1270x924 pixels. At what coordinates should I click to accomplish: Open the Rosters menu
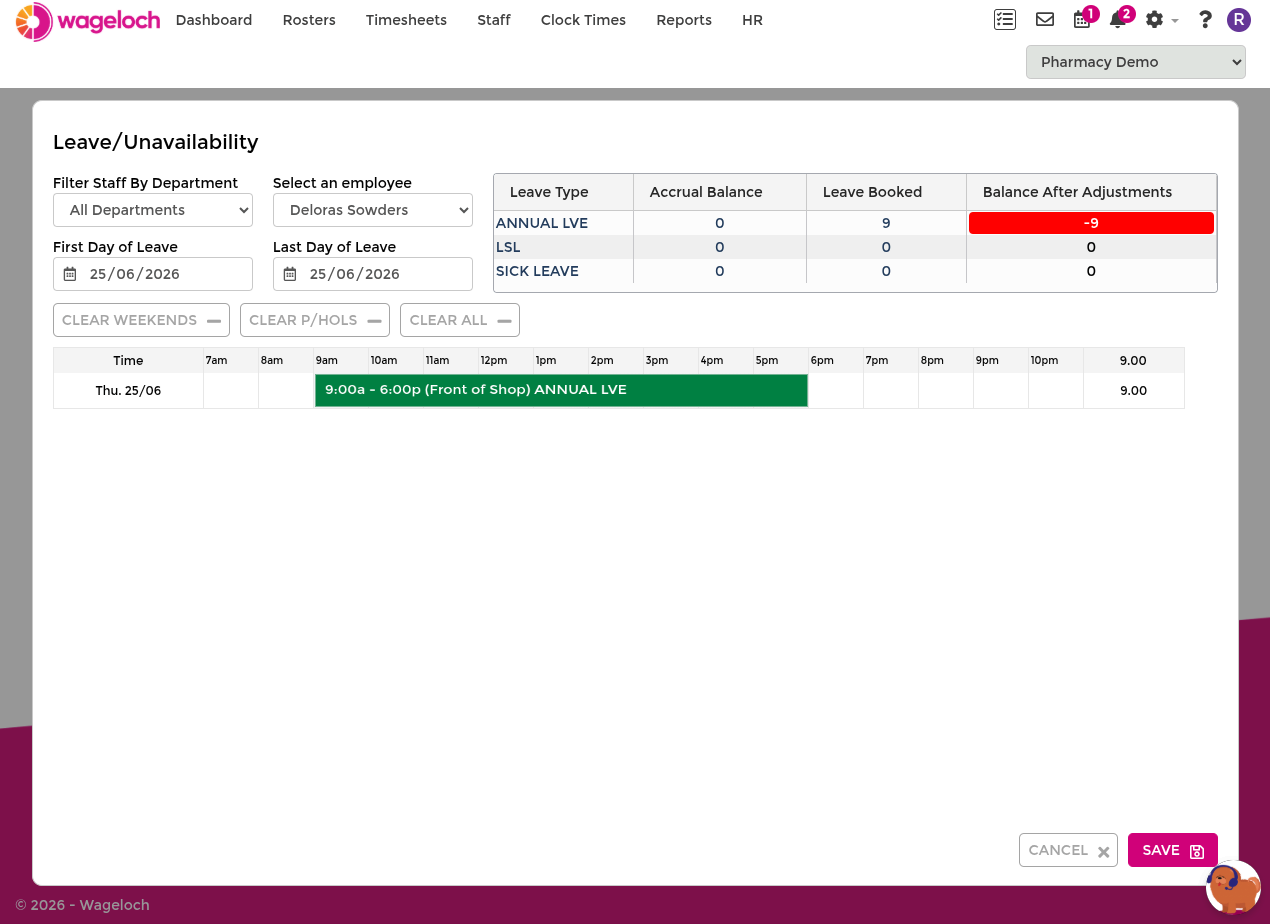309,20
